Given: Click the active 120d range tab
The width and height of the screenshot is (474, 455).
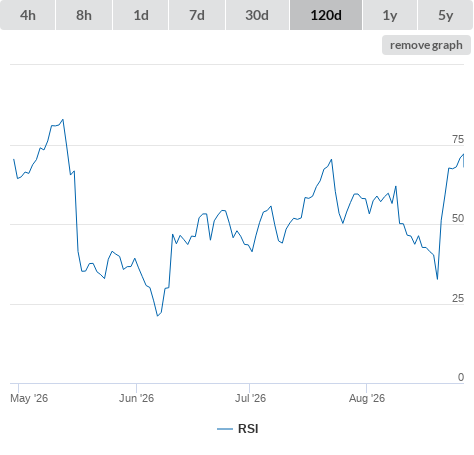Looking at the screenshot, I should click(326, 15).
